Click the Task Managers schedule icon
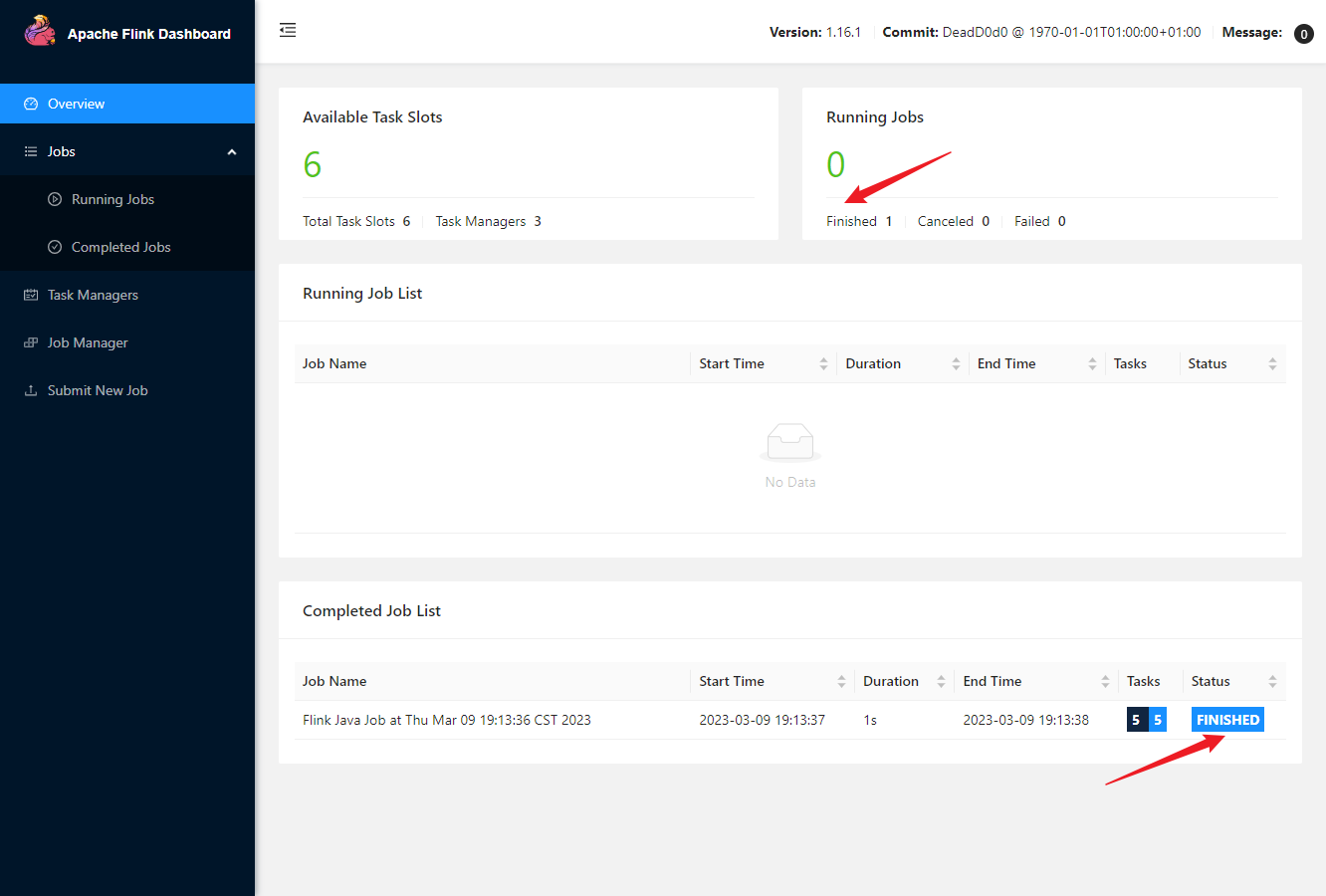 [31, 295]
